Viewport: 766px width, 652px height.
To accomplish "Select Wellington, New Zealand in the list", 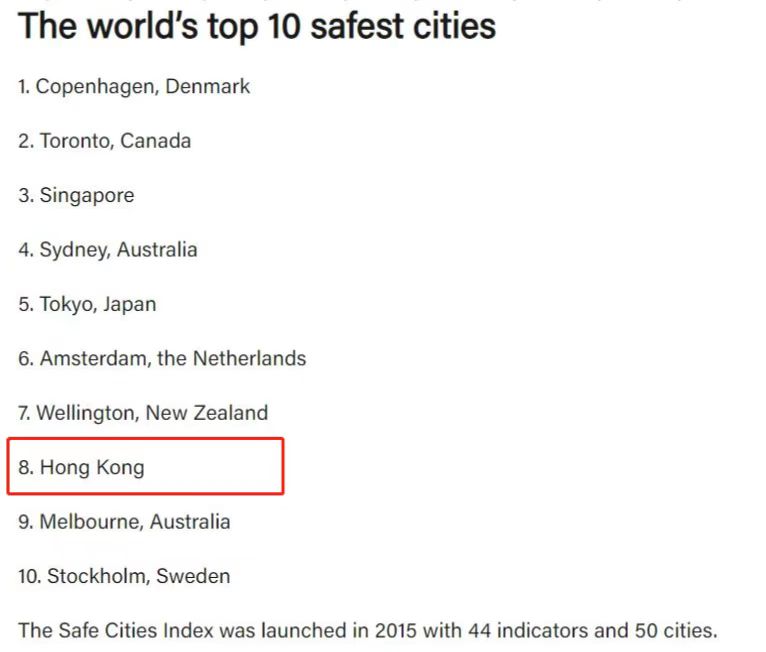I will pyautogui.click(x=143, y=413).
